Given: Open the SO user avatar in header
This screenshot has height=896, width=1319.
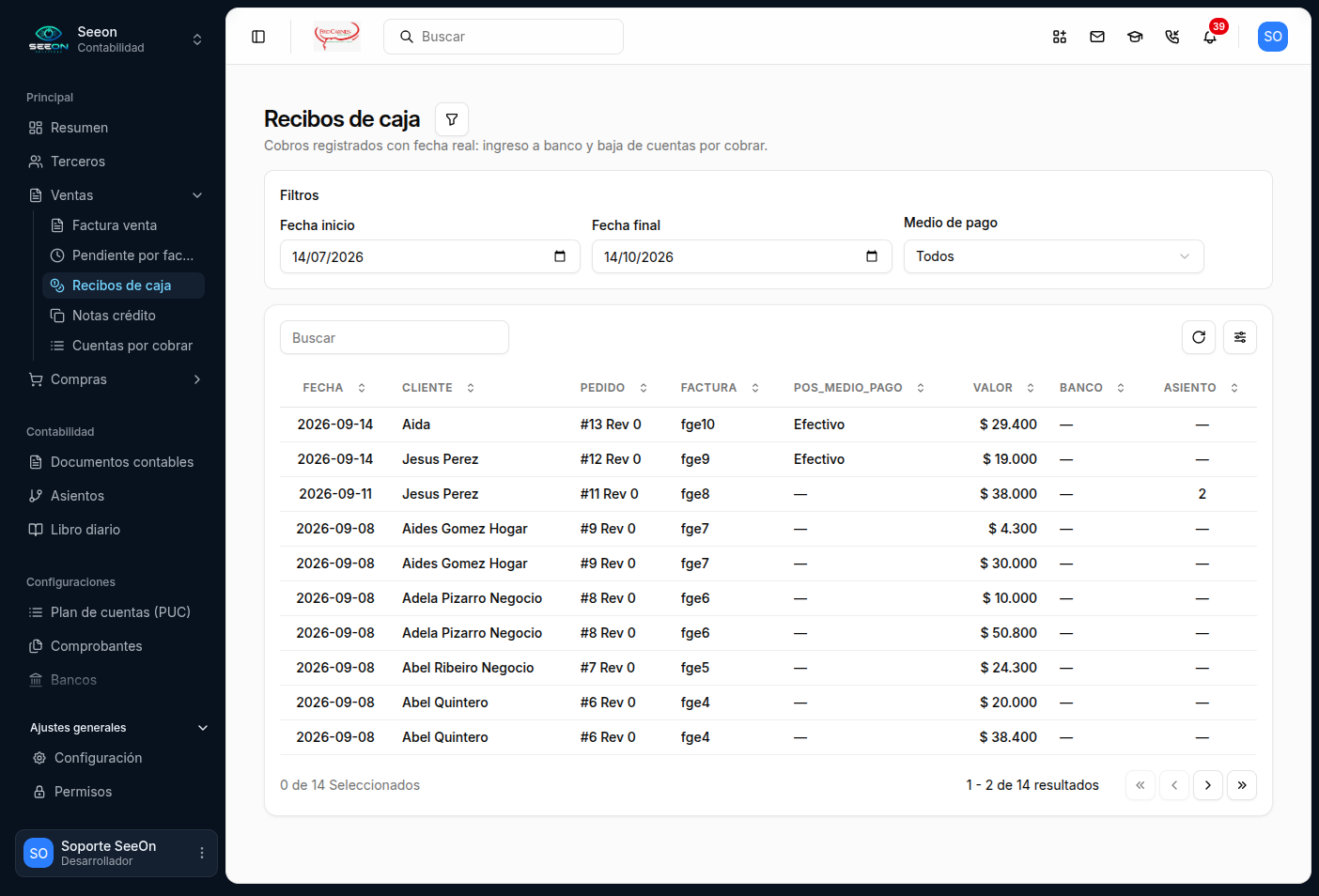Looking at the screenshot, I should coord(1273,37).
